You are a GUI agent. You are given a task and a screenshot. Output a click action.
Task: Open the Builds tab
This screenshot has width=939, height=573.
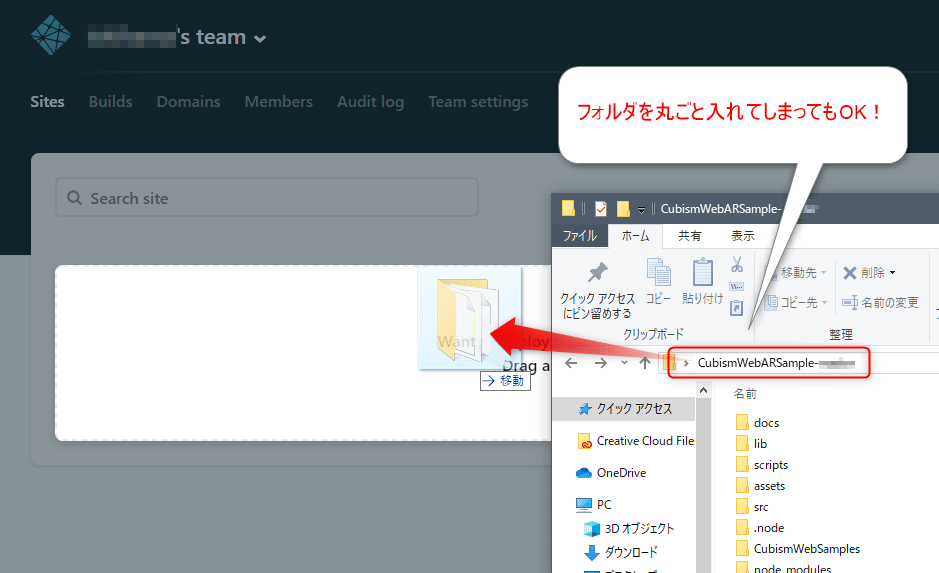110,102
